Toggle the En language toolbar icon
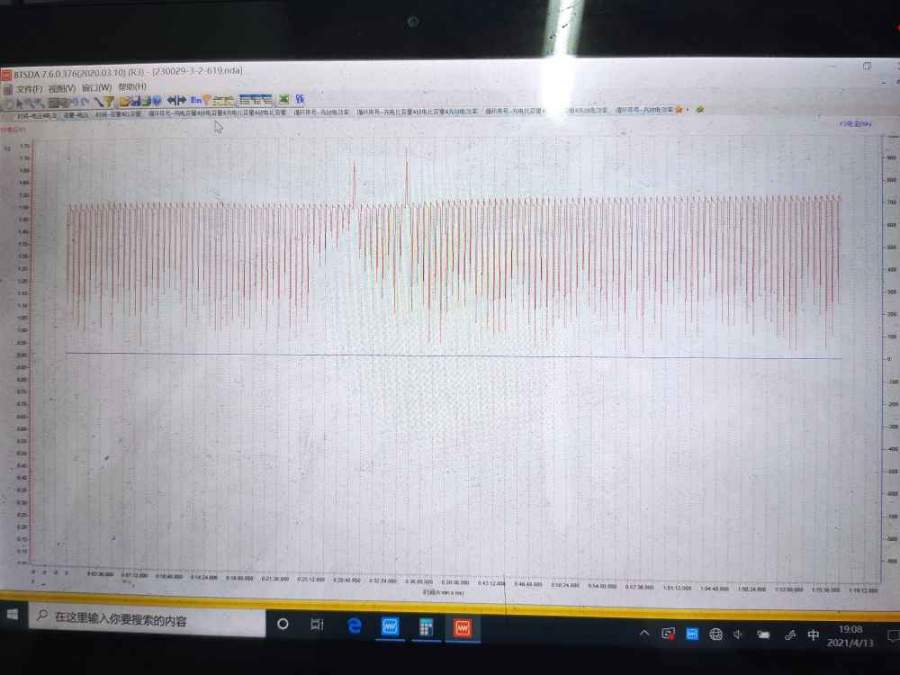 coord(196,100)
